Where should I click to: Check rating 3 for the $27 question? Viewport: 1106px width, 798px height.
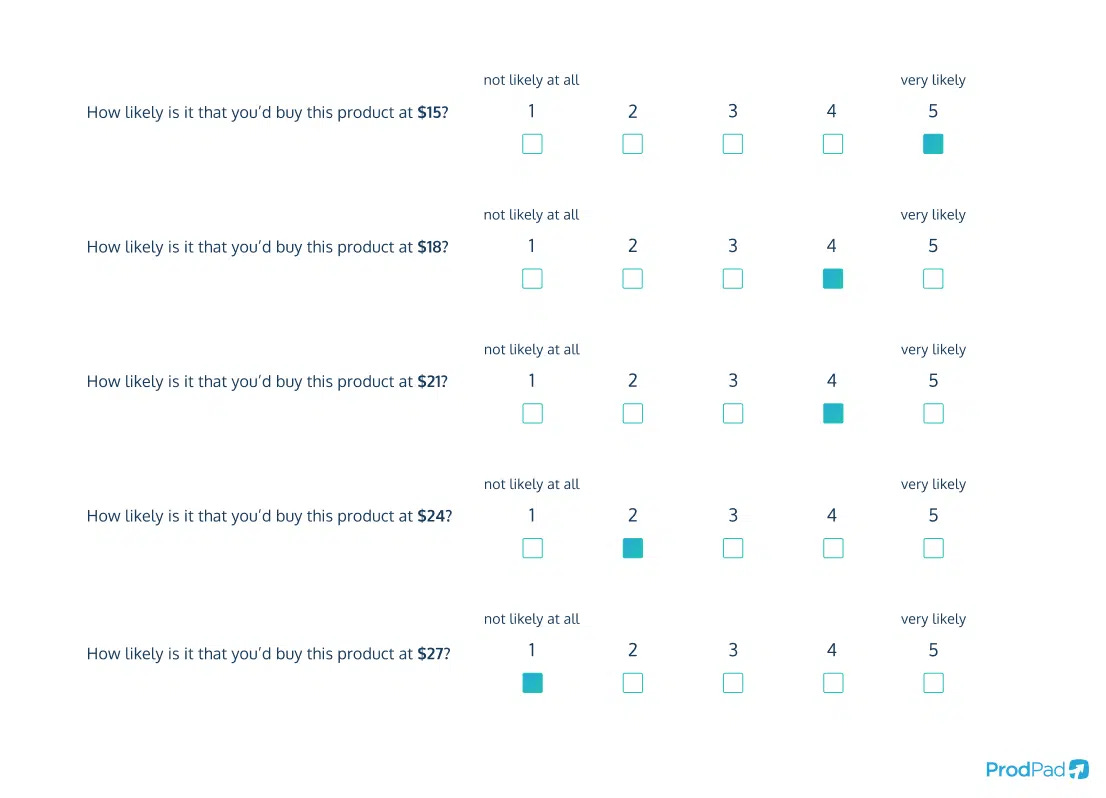[733, 683]
